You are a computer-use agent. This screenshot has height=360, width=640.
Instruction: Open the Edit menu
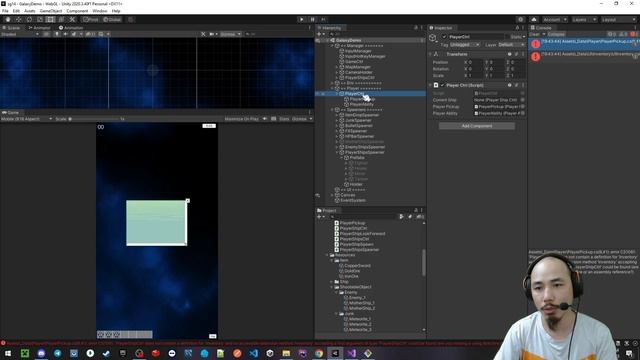[x=16, y=11]
